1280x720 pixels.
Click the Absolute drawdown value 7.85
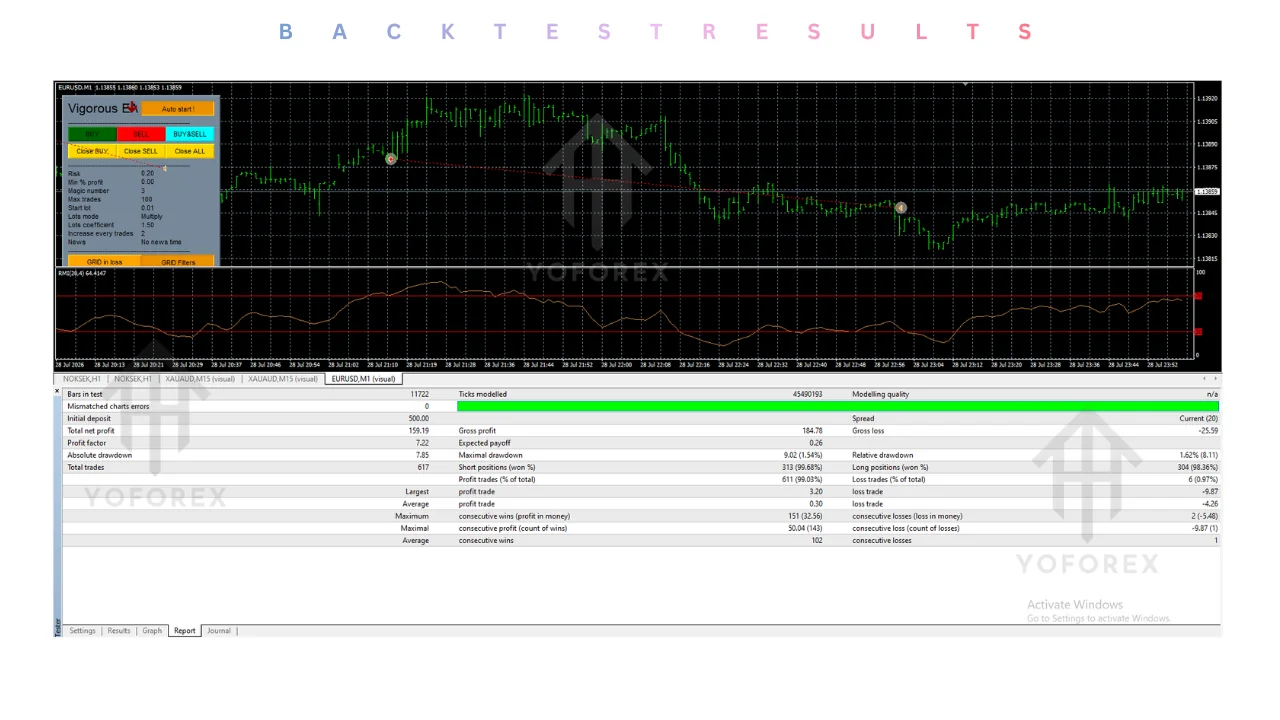coord(422,455)
